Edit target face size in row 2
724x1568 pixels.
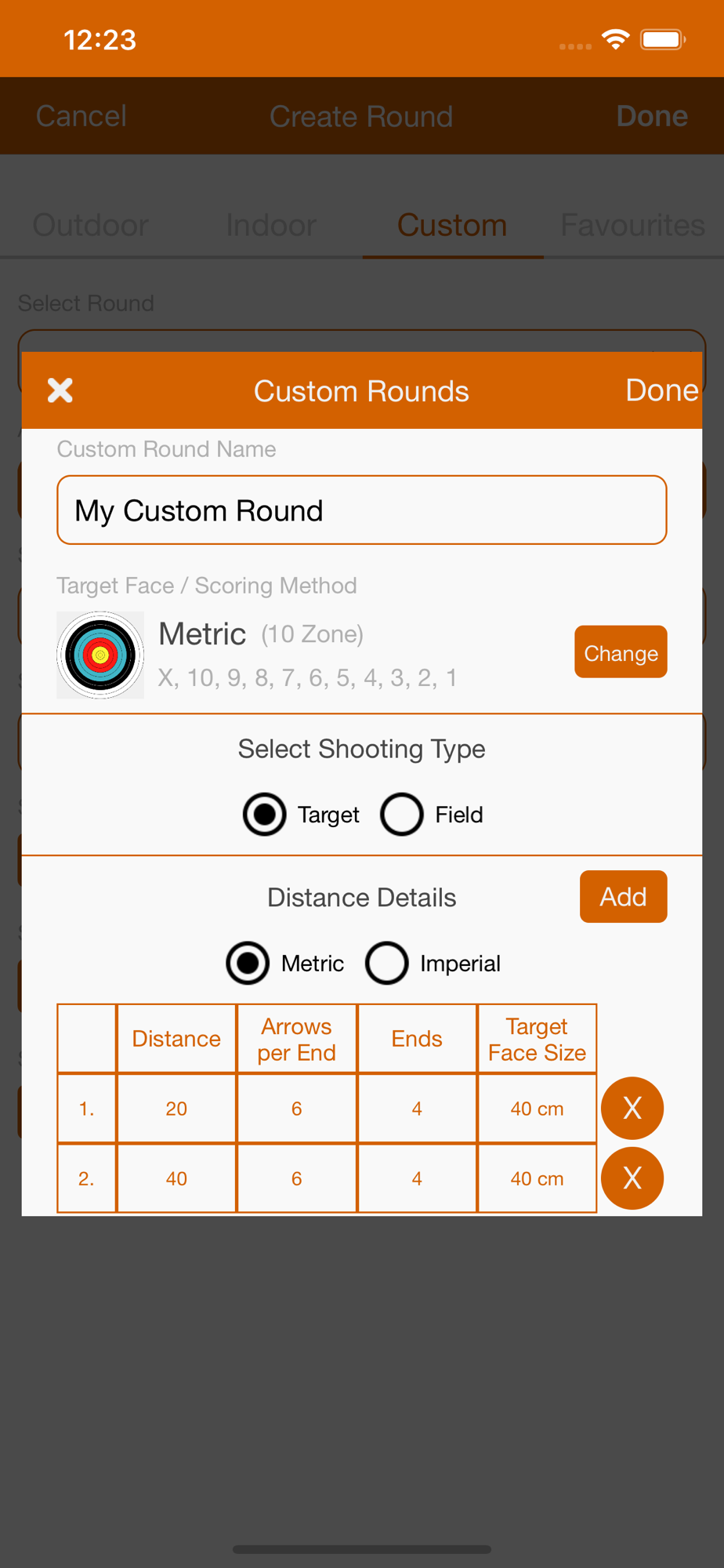pos(537,1178)
